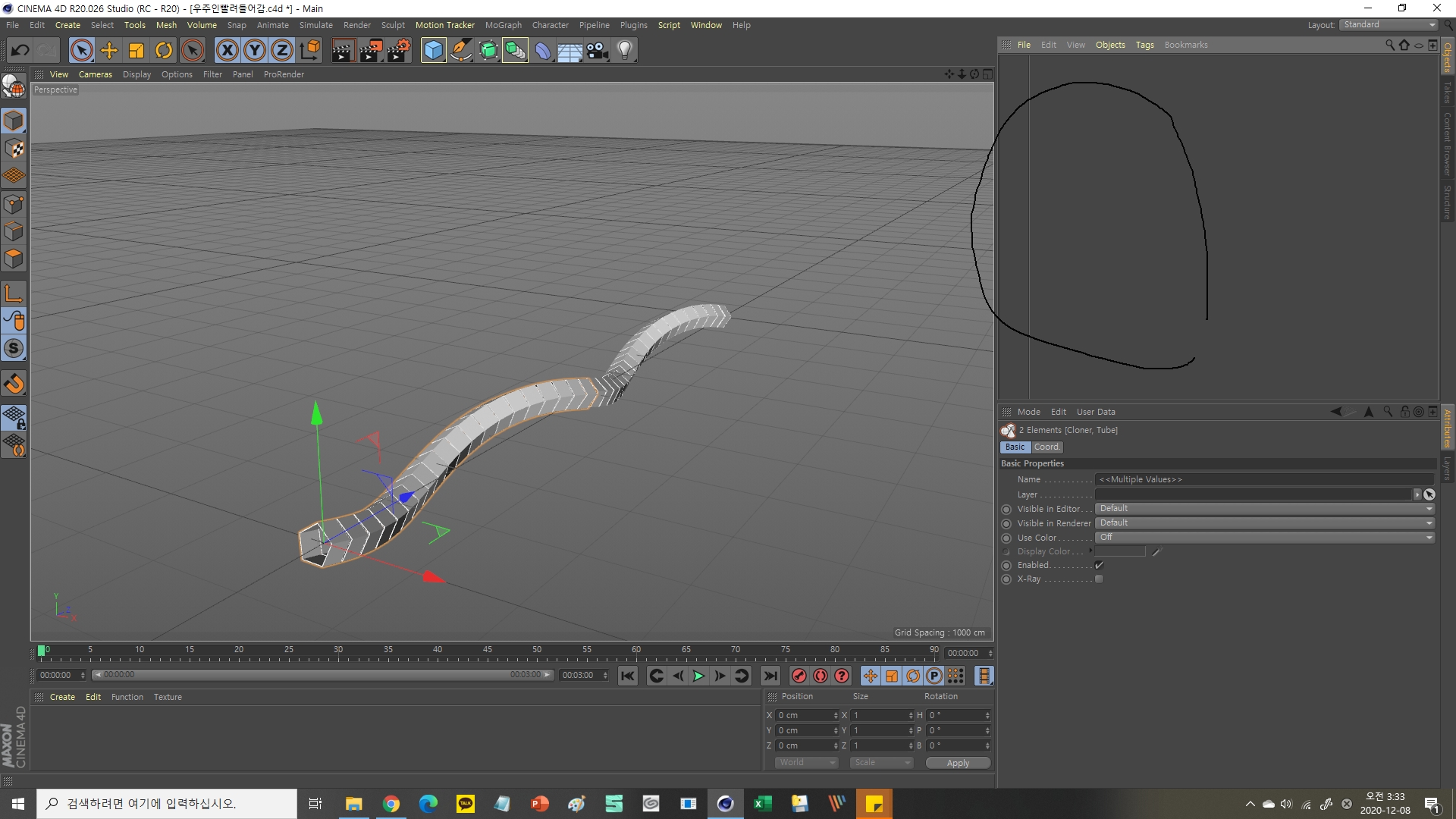This screenshot has width=1456, height=819.
Task: Open Excel from the taskbar
Action: click(762, 804)
